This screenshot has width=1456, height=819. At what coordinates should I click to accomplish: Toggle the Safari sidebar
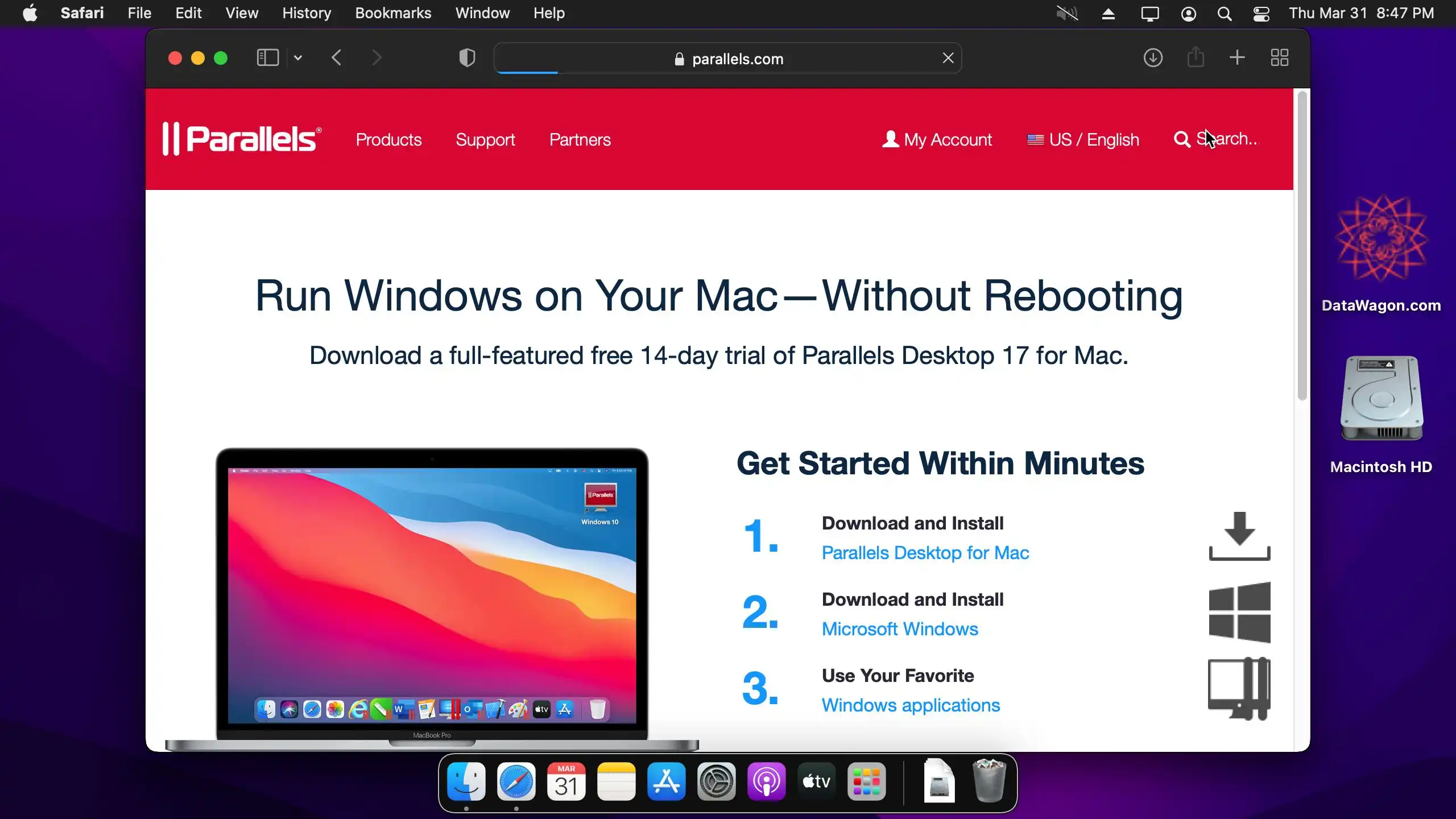point(267,57)
